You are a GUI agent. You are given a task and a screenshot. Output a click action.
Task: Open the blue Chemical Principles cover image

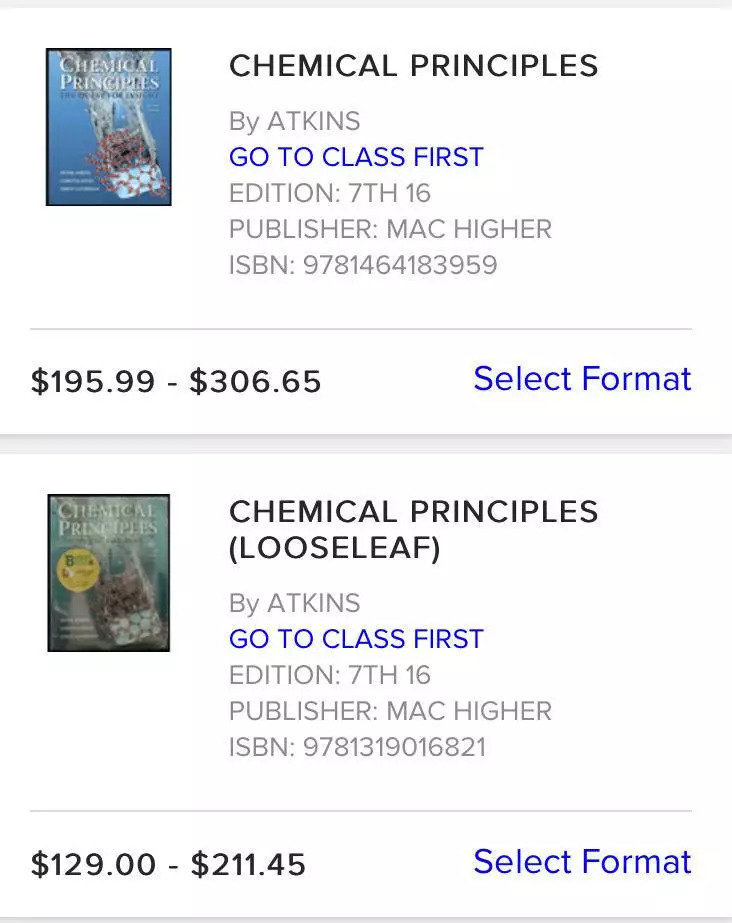click(x=108, y=127)
